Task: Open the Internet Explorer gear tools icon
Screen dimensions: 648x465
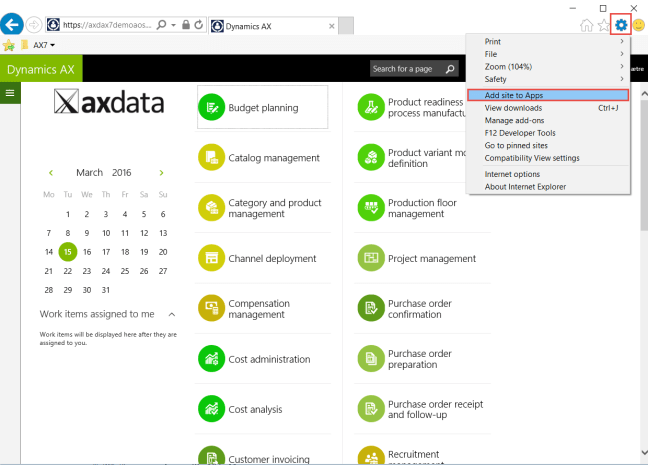Action: tap(621, 24)
